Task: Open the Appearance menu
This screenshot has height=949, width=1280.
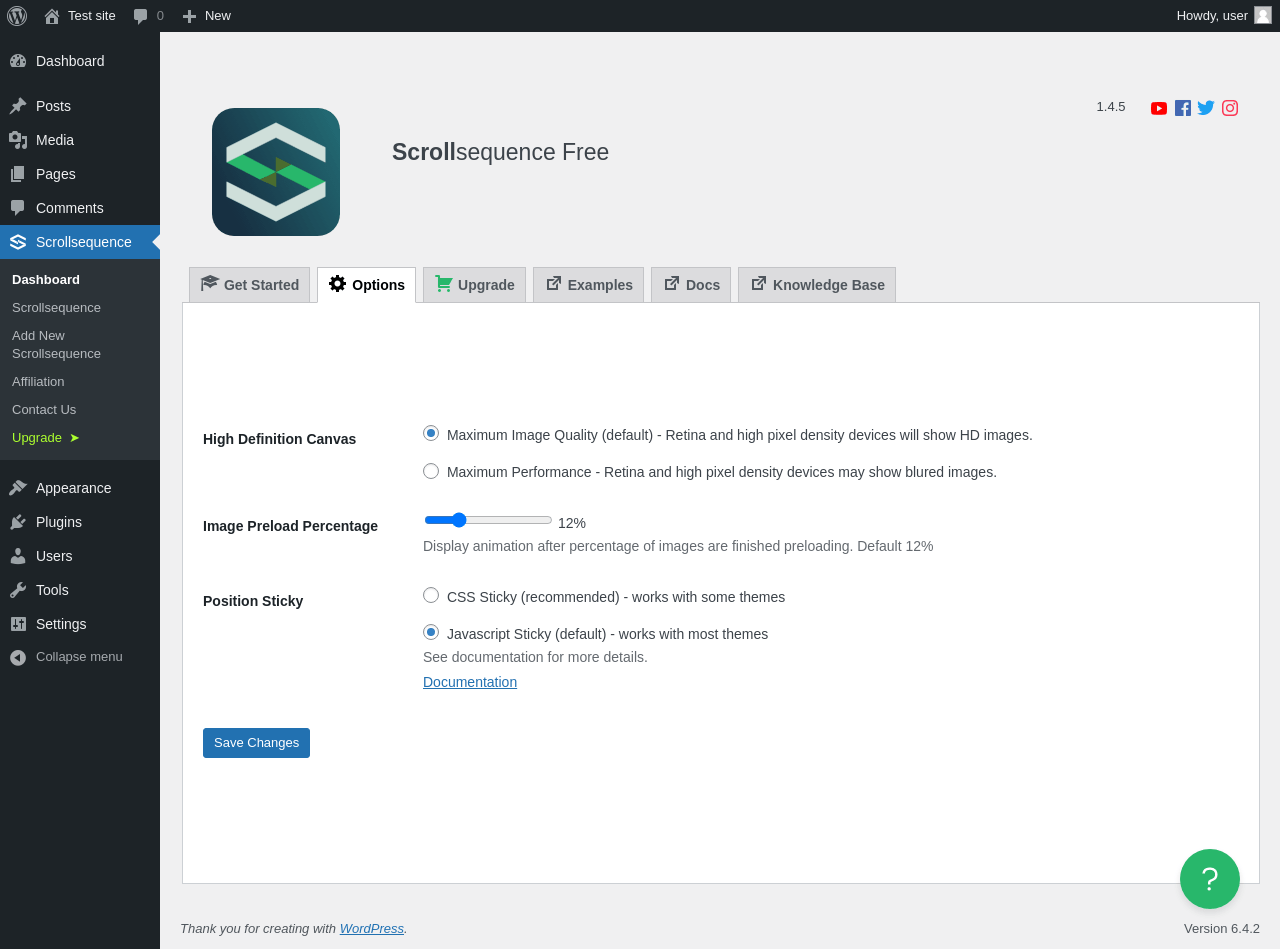Action: (x=80, y=488)
